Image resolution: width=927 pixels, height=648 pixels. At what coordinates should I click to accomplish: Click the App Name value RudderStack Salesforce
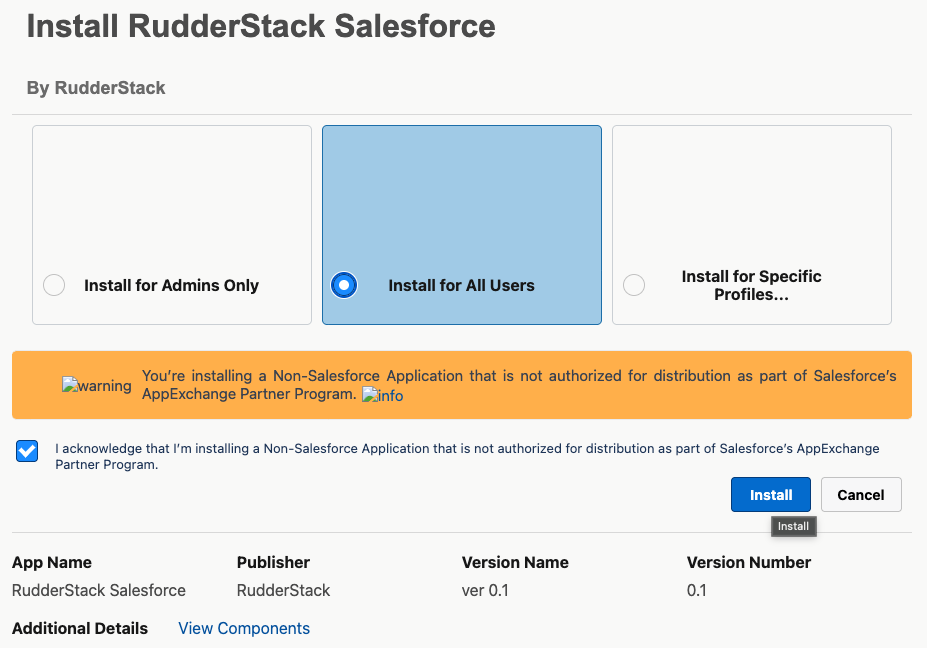click(x=99, y=590)
